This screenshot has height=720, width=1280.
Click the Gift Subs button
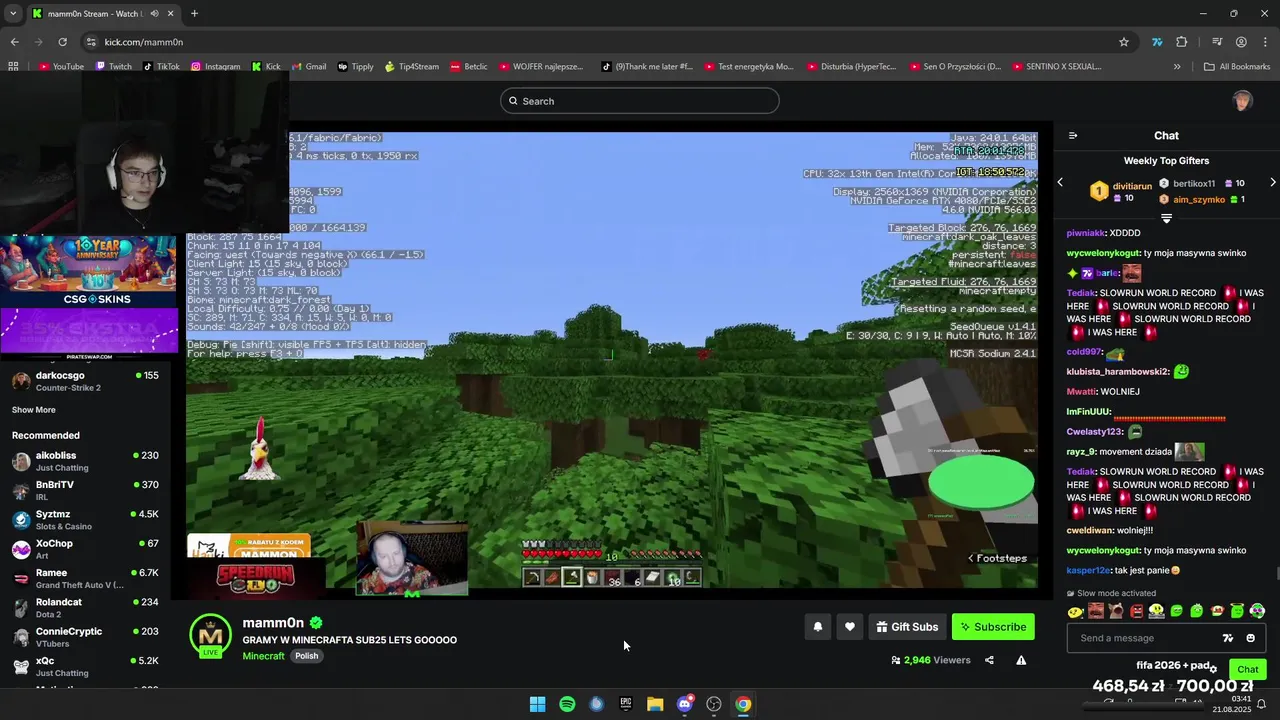coord(907,627)
